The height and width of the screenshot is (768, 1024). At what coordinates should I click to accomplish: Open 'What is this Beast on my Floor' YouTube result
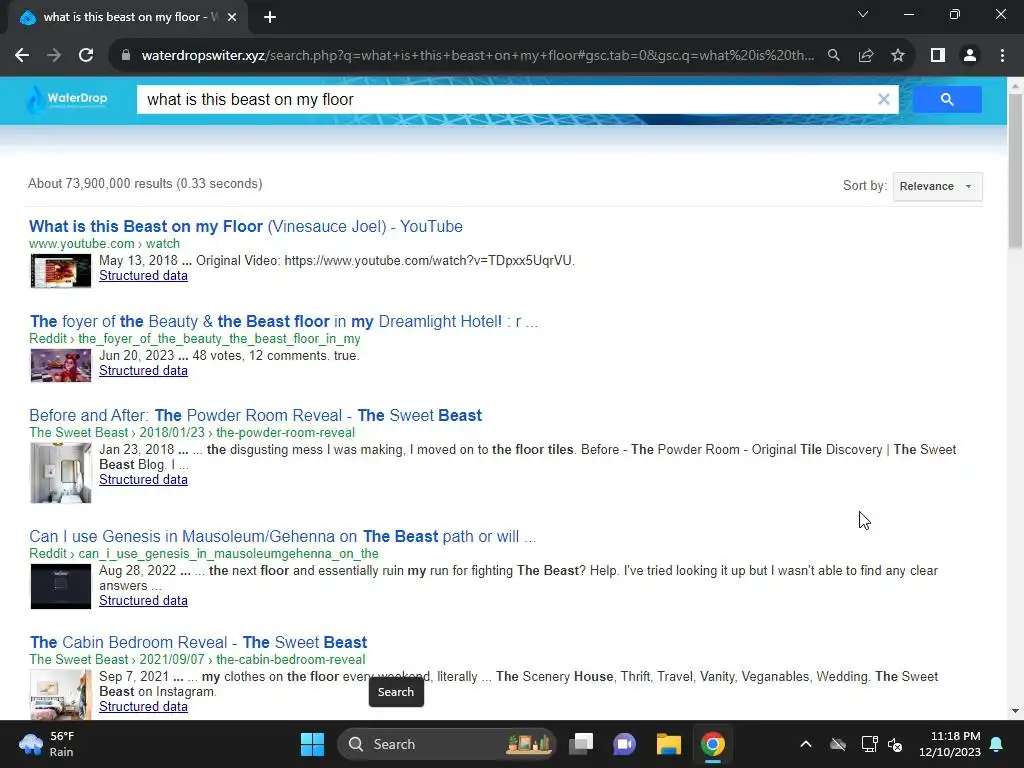[246, 227]
